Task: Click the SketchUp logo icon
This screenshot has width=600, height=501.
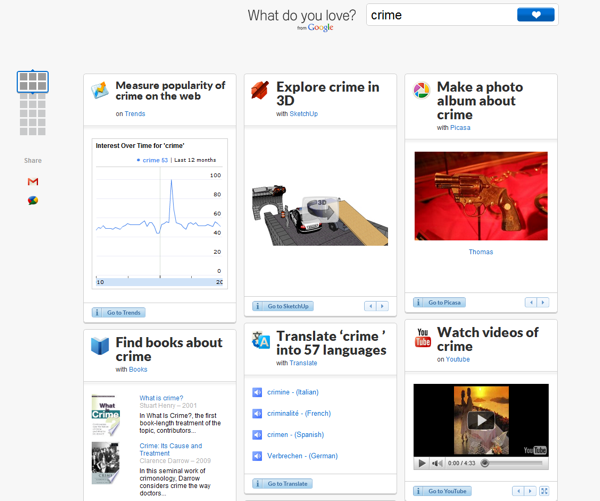Action: [x=260, y=91]
